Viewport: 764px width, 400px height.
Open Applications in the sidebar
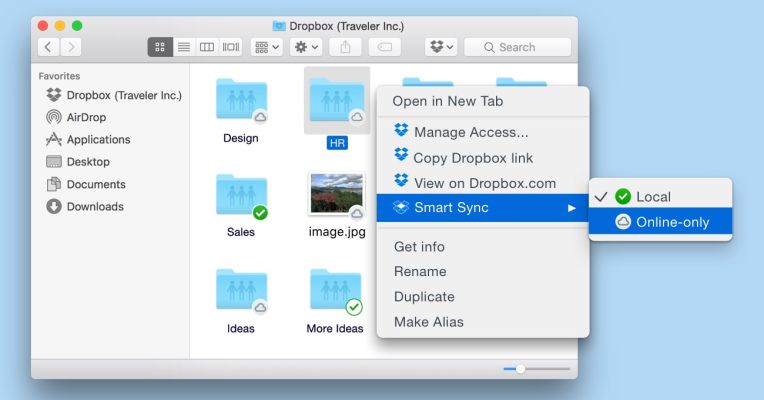point(88,139)
